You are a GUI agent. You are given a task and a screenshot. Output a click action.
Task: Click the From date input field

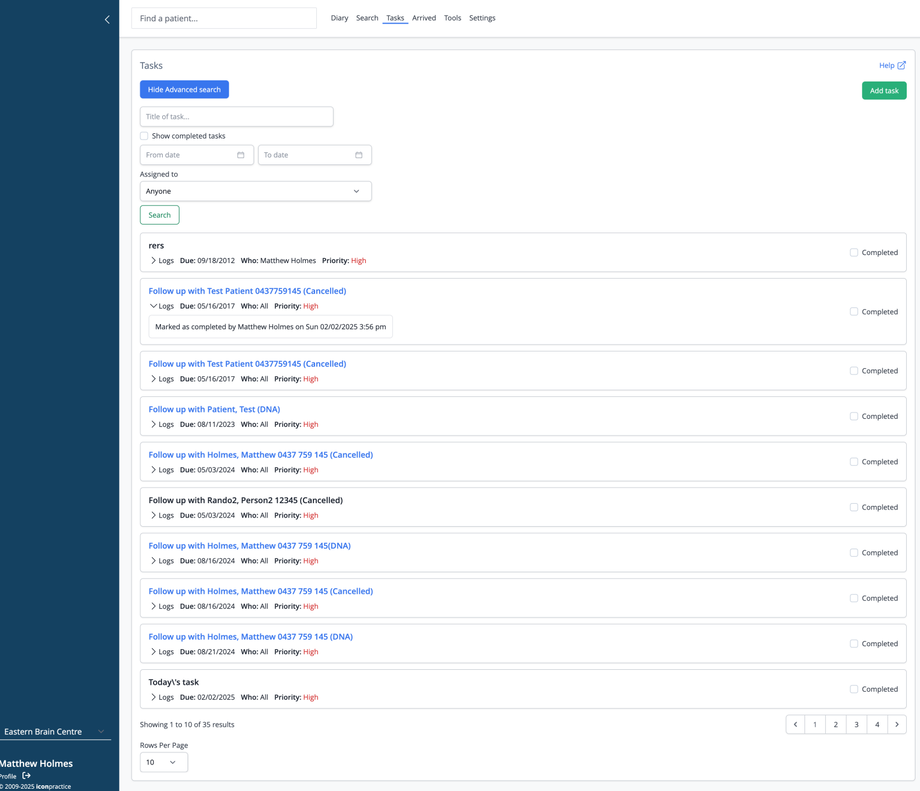pos(197,155)
